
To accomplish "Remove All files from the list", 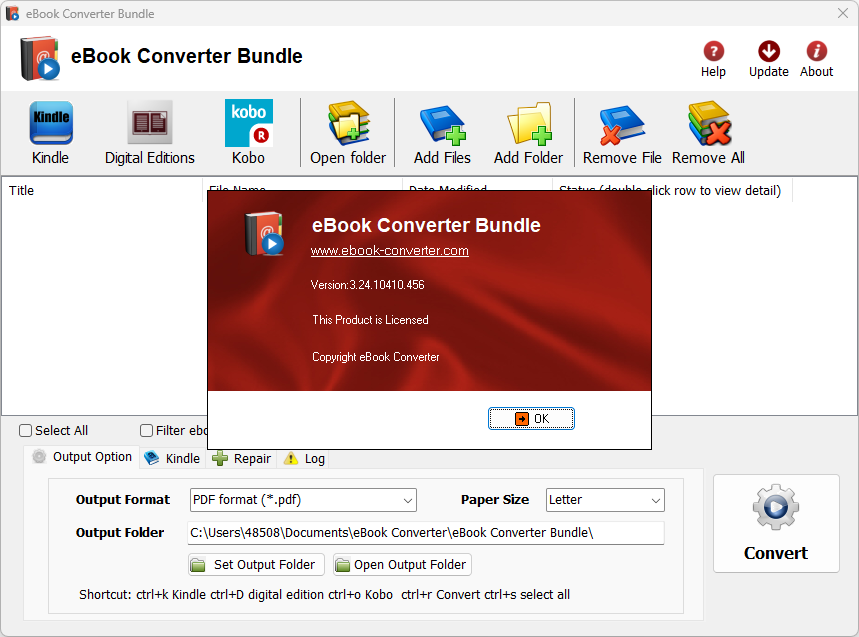I will click(708, 133).
